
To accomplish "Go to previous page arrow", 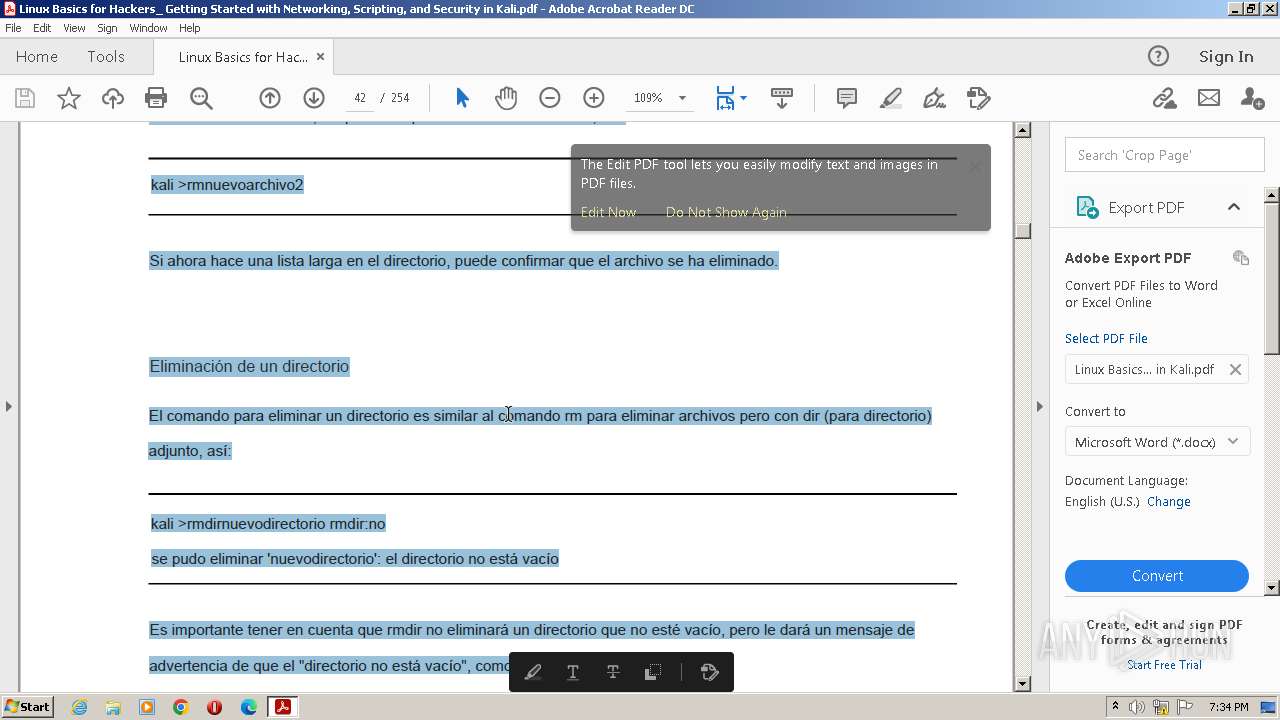I will pyautogui.click(x=270, y=98).
